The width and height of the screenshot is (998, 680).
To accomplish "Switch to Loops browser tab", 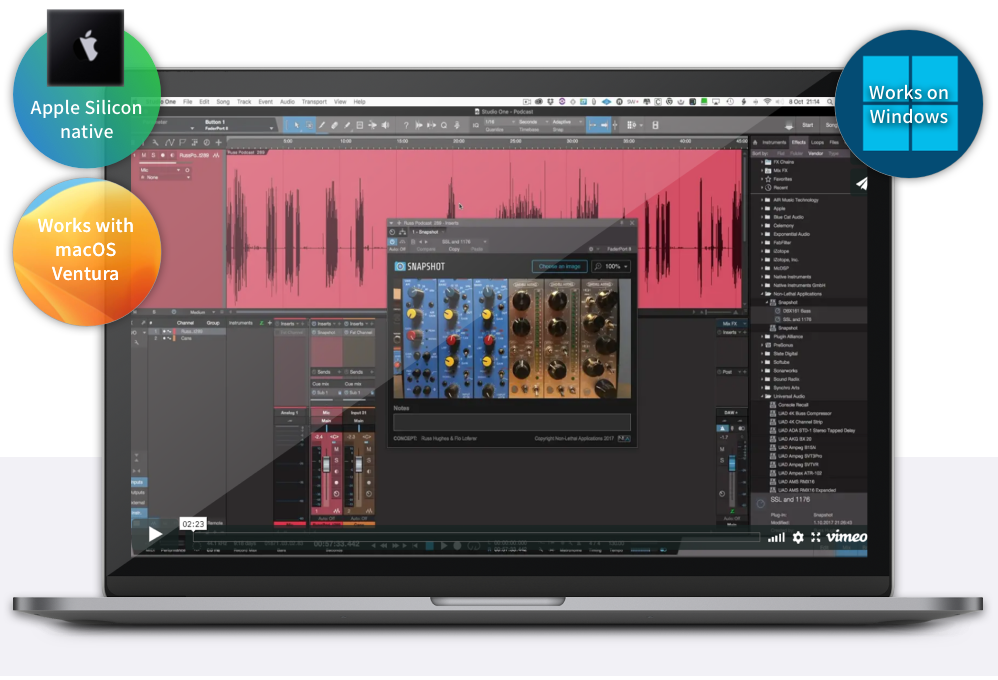I will coord(817,143).
